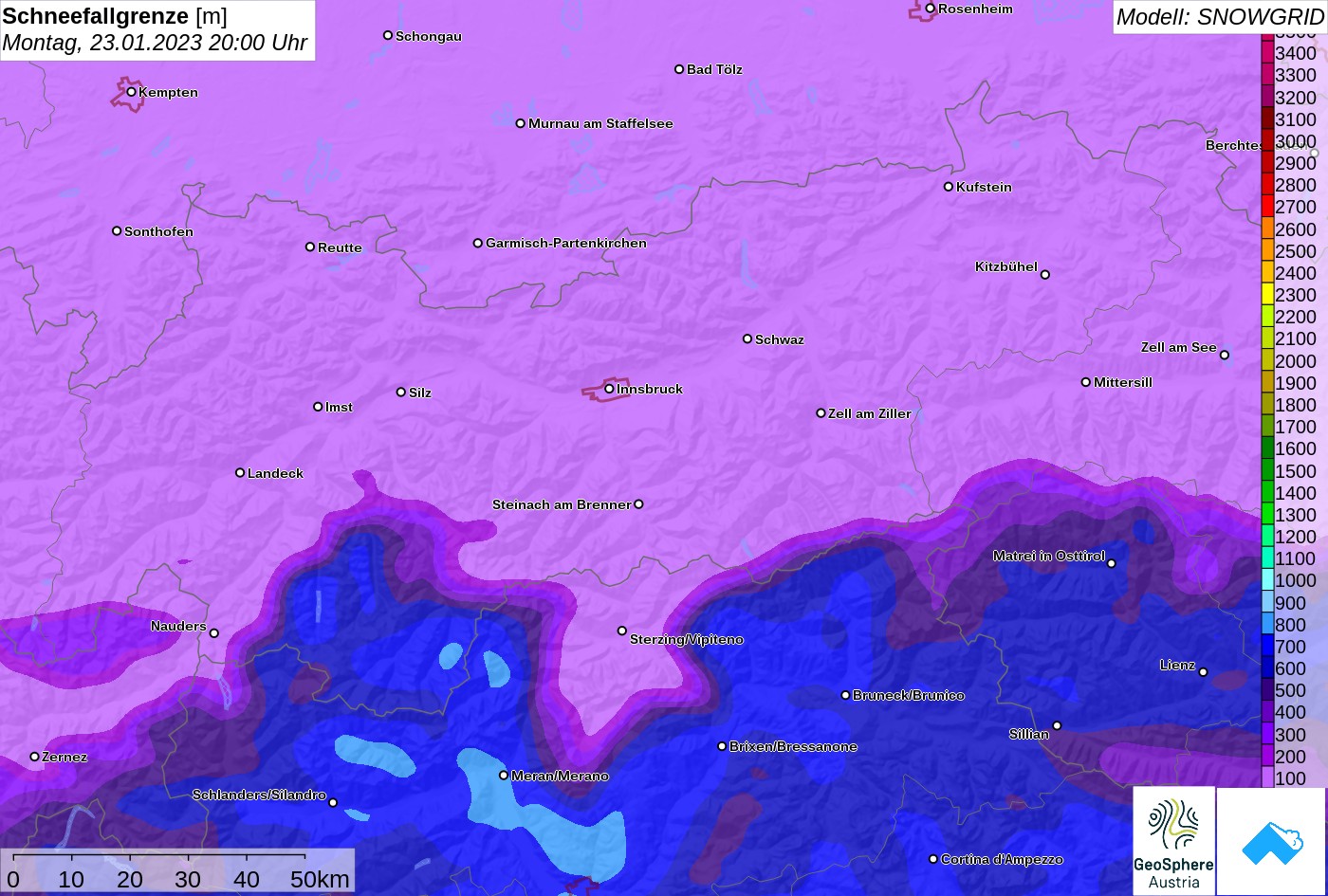Click the 500 legend value

1290,690
